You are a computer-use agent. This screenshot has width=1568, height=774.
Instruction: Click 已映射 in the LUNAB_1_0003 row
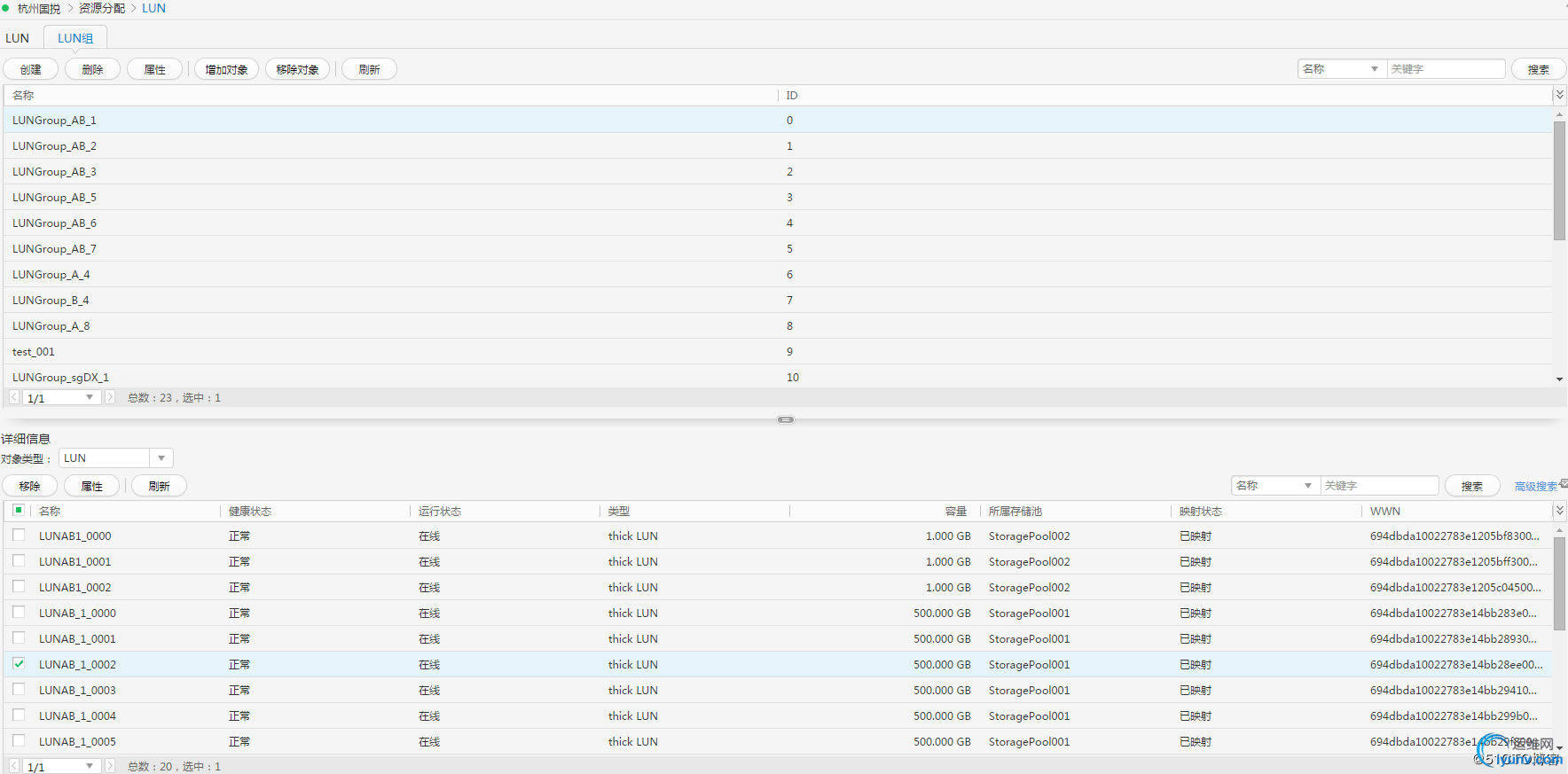click(1195, 690)
